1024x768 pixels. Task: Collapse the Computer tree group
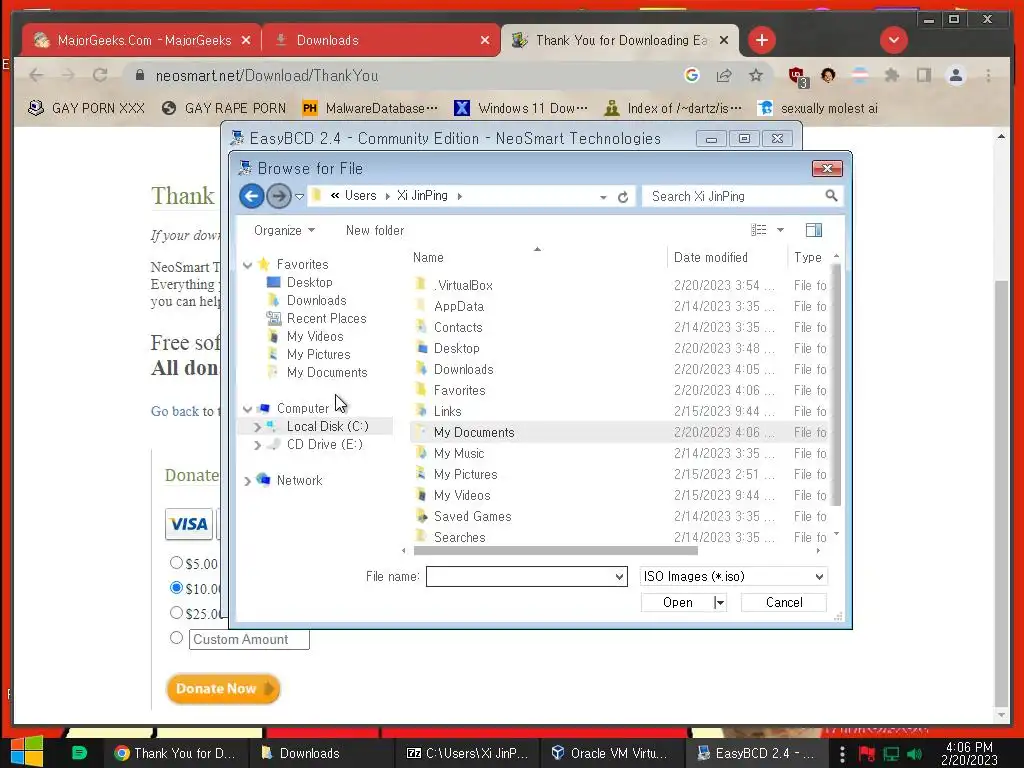(x=248, y=409)
